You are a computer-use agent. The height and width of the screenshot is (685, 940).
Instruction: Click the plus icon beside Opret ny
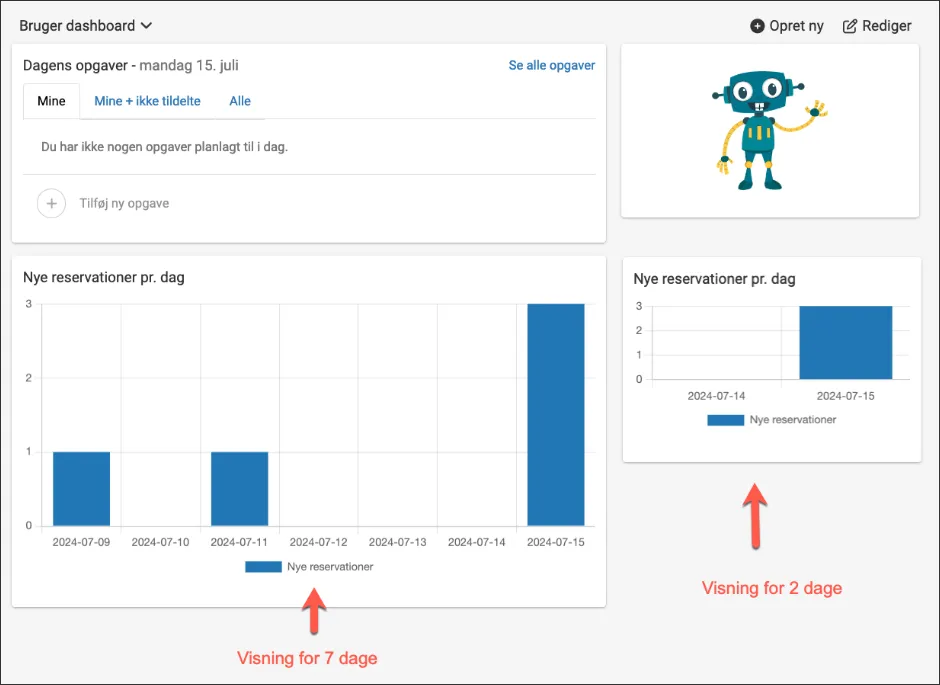tap(757, 26)
